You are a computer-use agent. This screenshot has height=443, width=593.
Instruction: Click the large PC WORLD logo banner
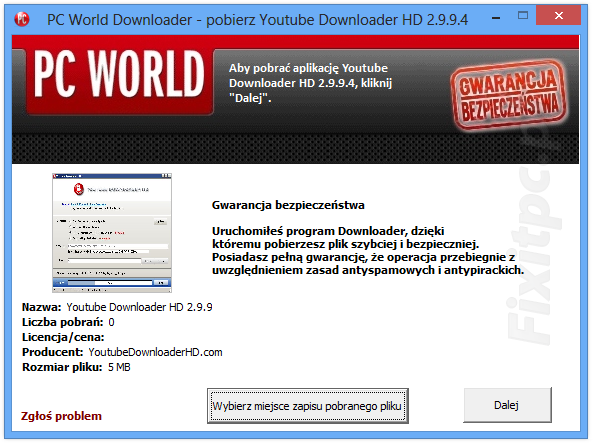[x=120, y=80]
